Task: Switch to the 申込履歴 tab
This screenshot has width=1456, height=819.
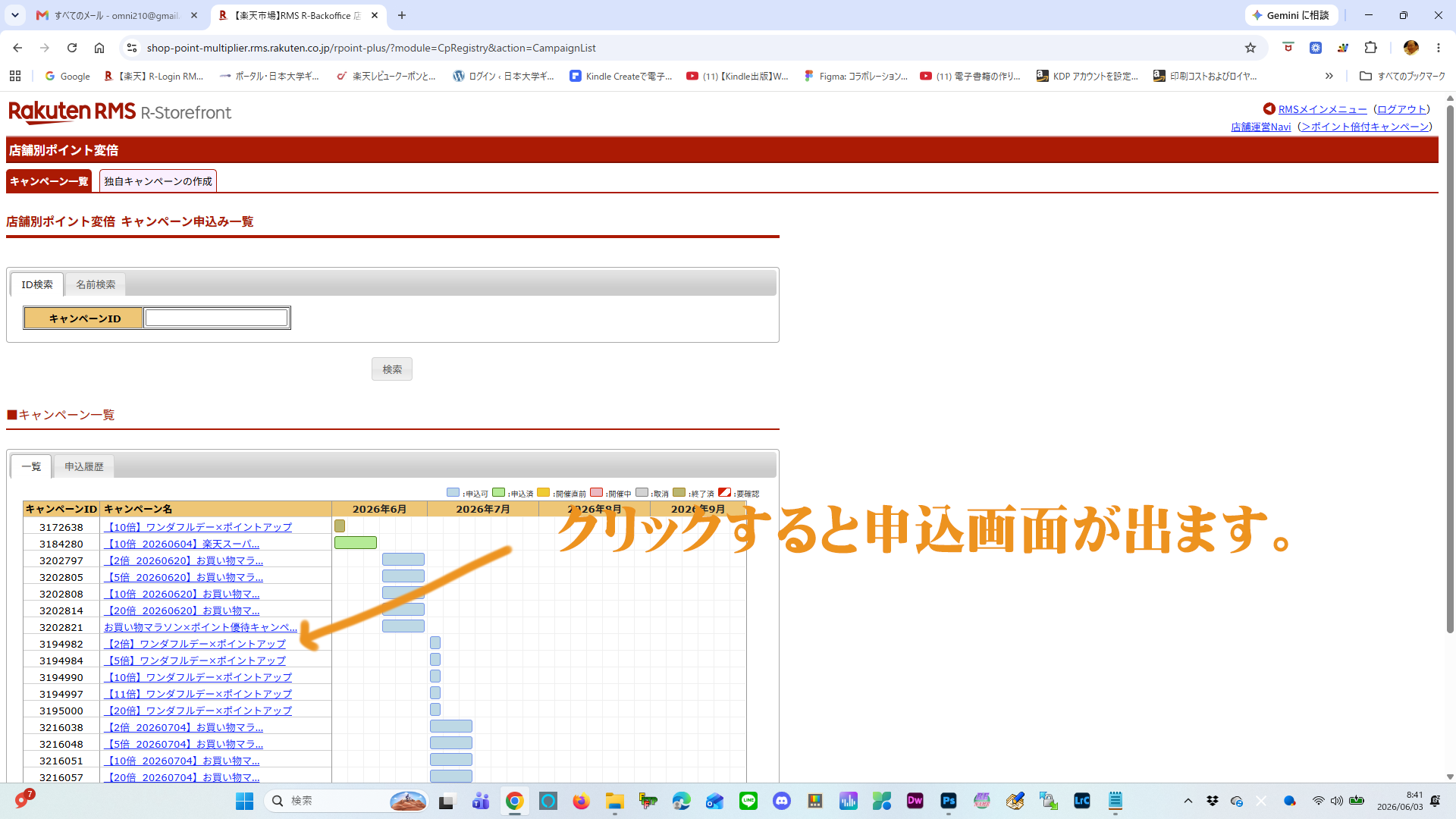Action: tap(83, 466)
